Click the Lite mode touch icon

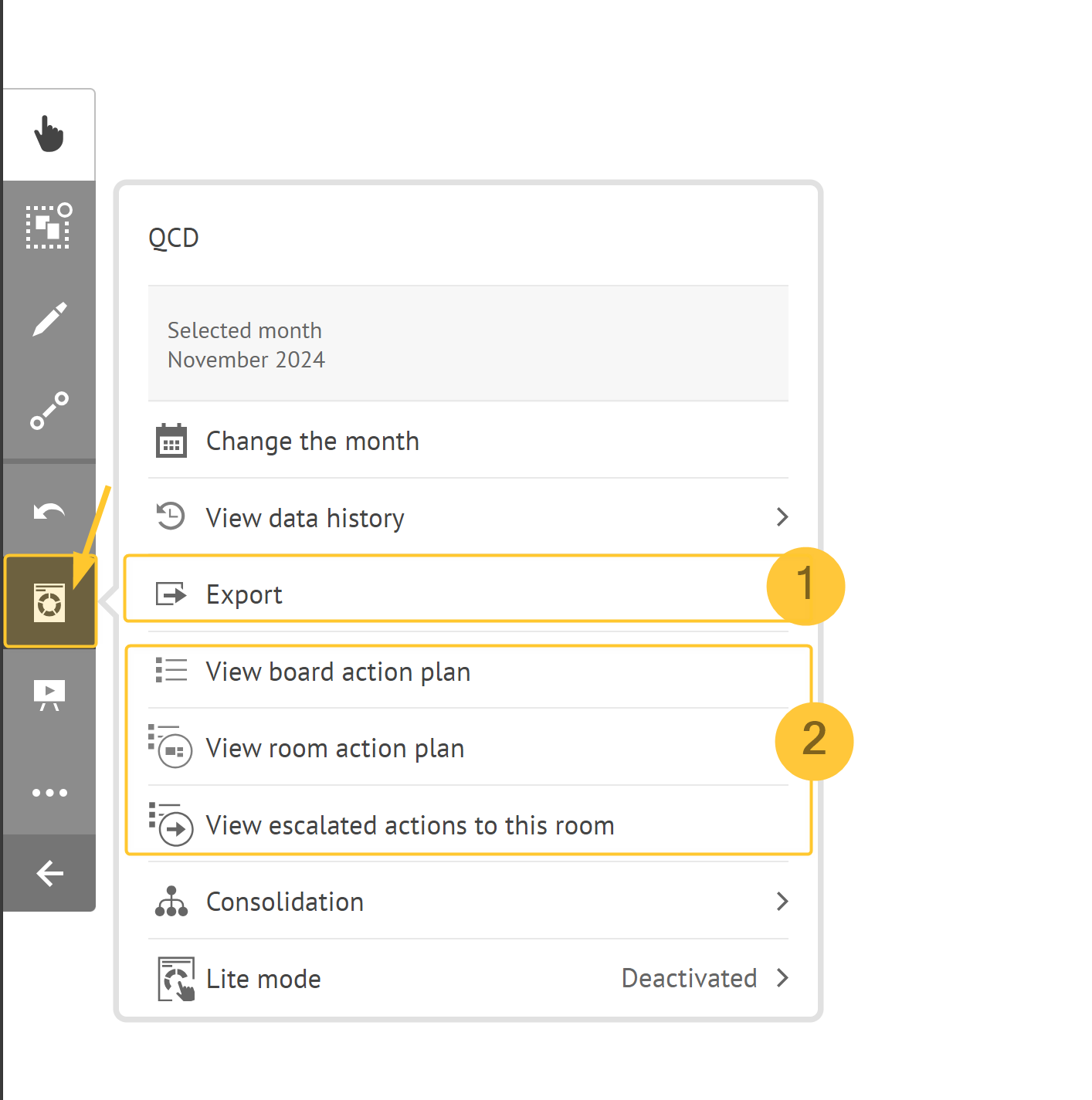click(176, 979)
